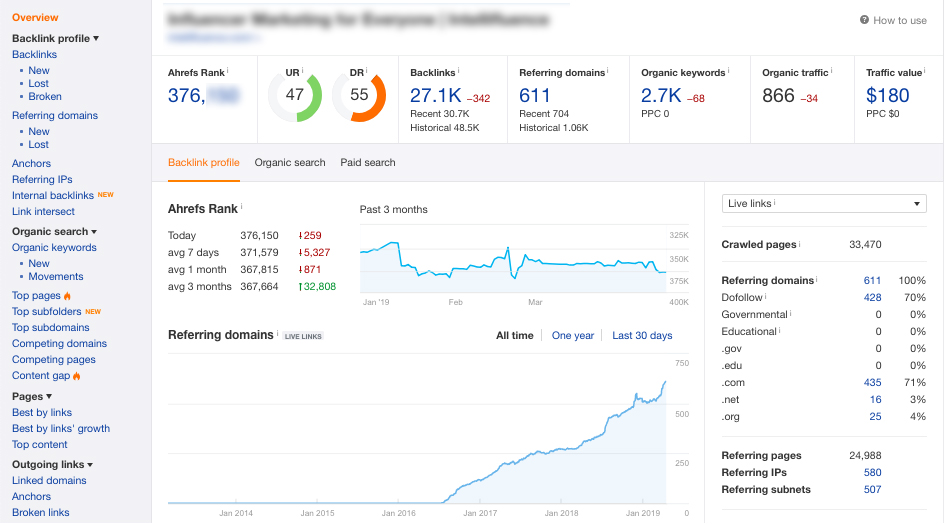This screenshot has width=952, height=524.
Task: Select All time range for referring domains
Action: [514, 336]
